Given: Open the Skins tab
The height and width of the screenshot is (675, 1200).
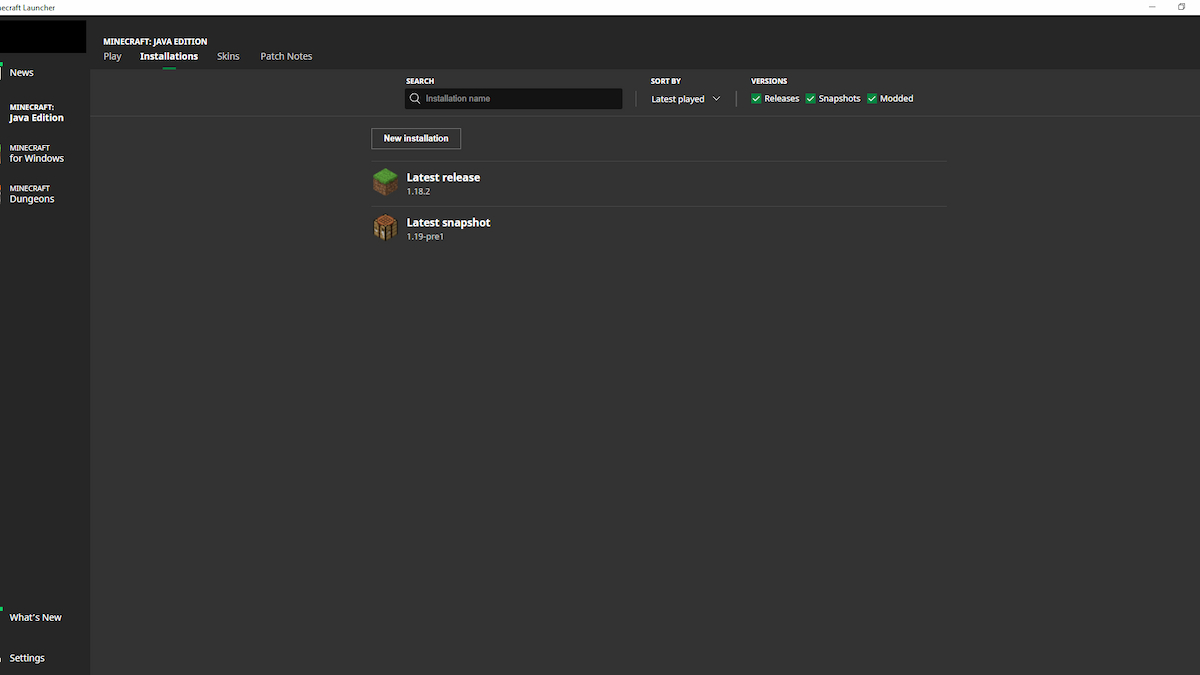Looking at the screenshot, I should [228, 56].
